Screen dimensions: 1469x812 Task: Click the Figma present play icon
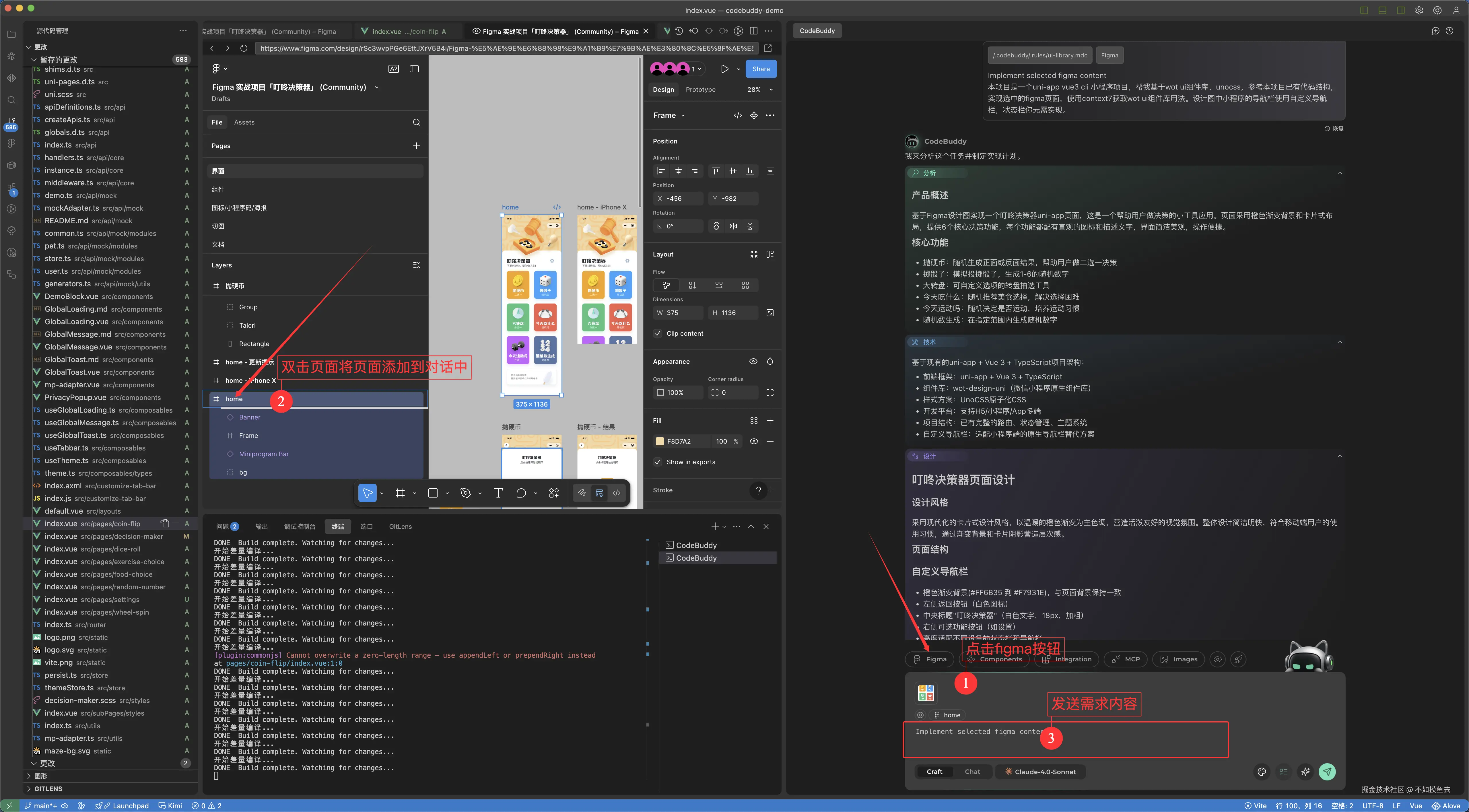724,69
